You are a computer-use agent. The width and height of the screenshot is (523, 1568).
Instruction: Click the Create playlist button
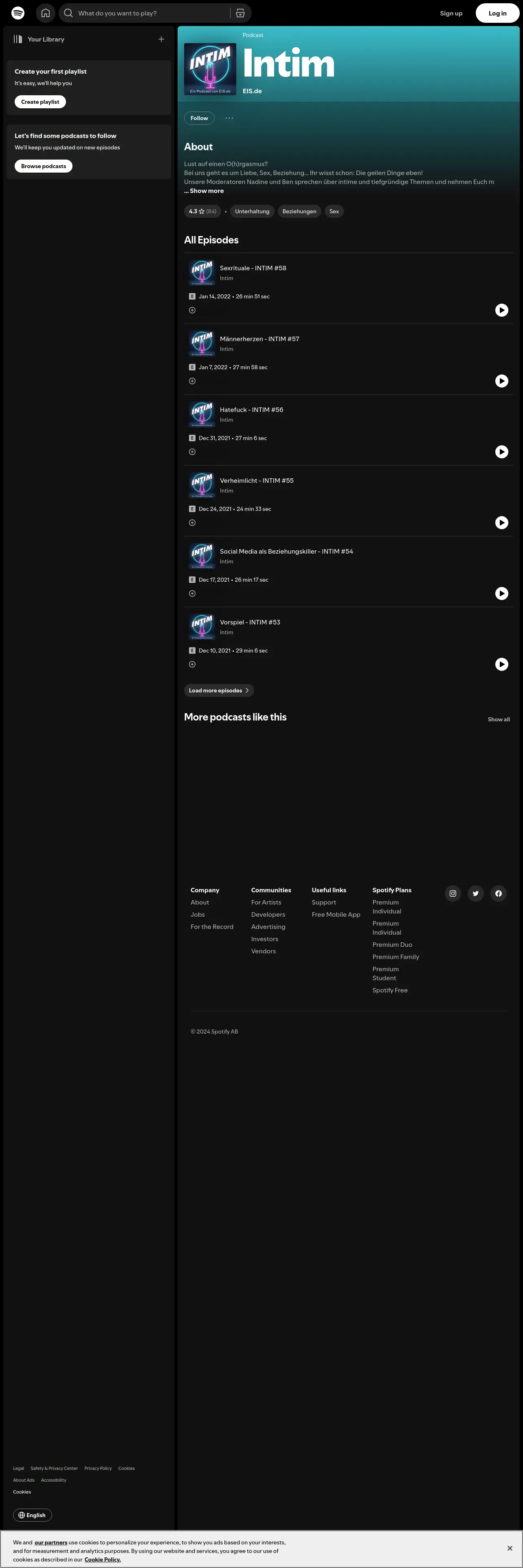tap(40, 102)
